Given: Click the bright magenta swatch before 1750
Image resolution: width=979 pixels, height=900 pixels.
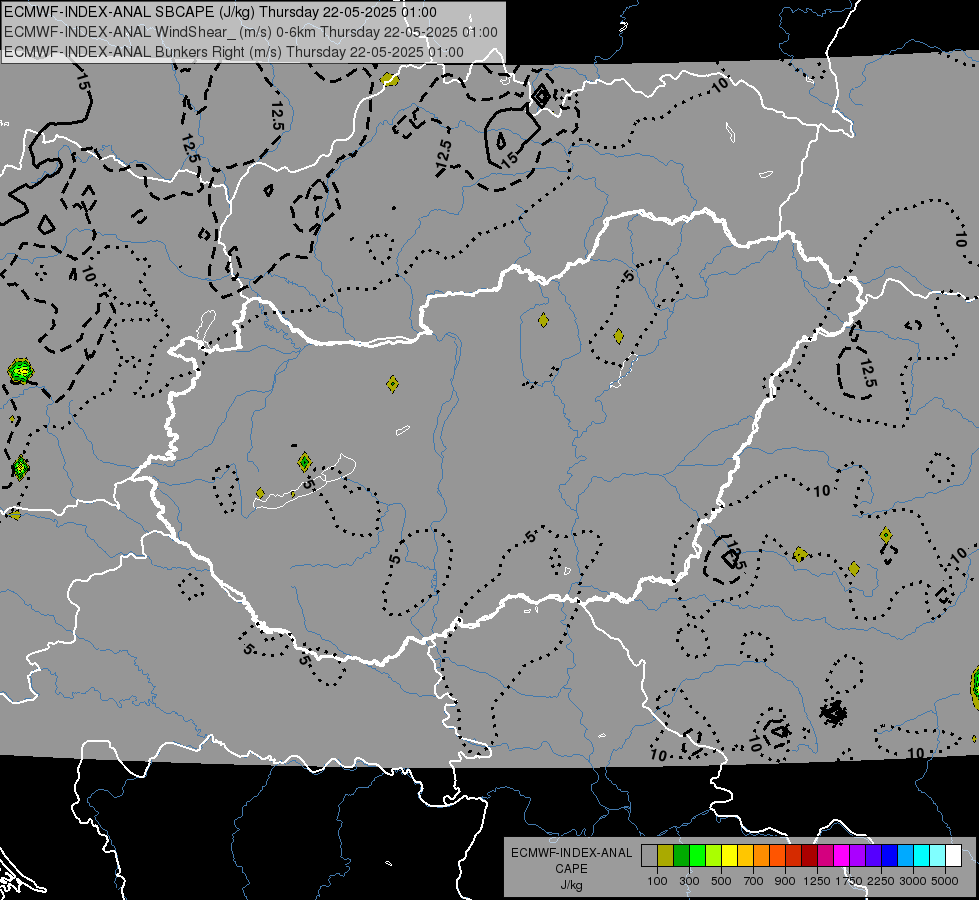Looking at the screenshot, I should (x=842, y=856).
